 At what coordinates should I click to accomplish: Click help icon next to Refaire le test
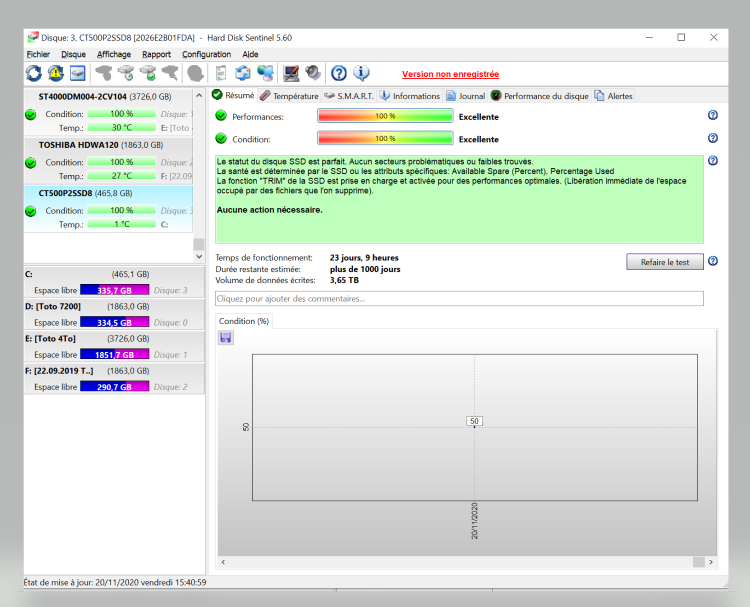713,261
